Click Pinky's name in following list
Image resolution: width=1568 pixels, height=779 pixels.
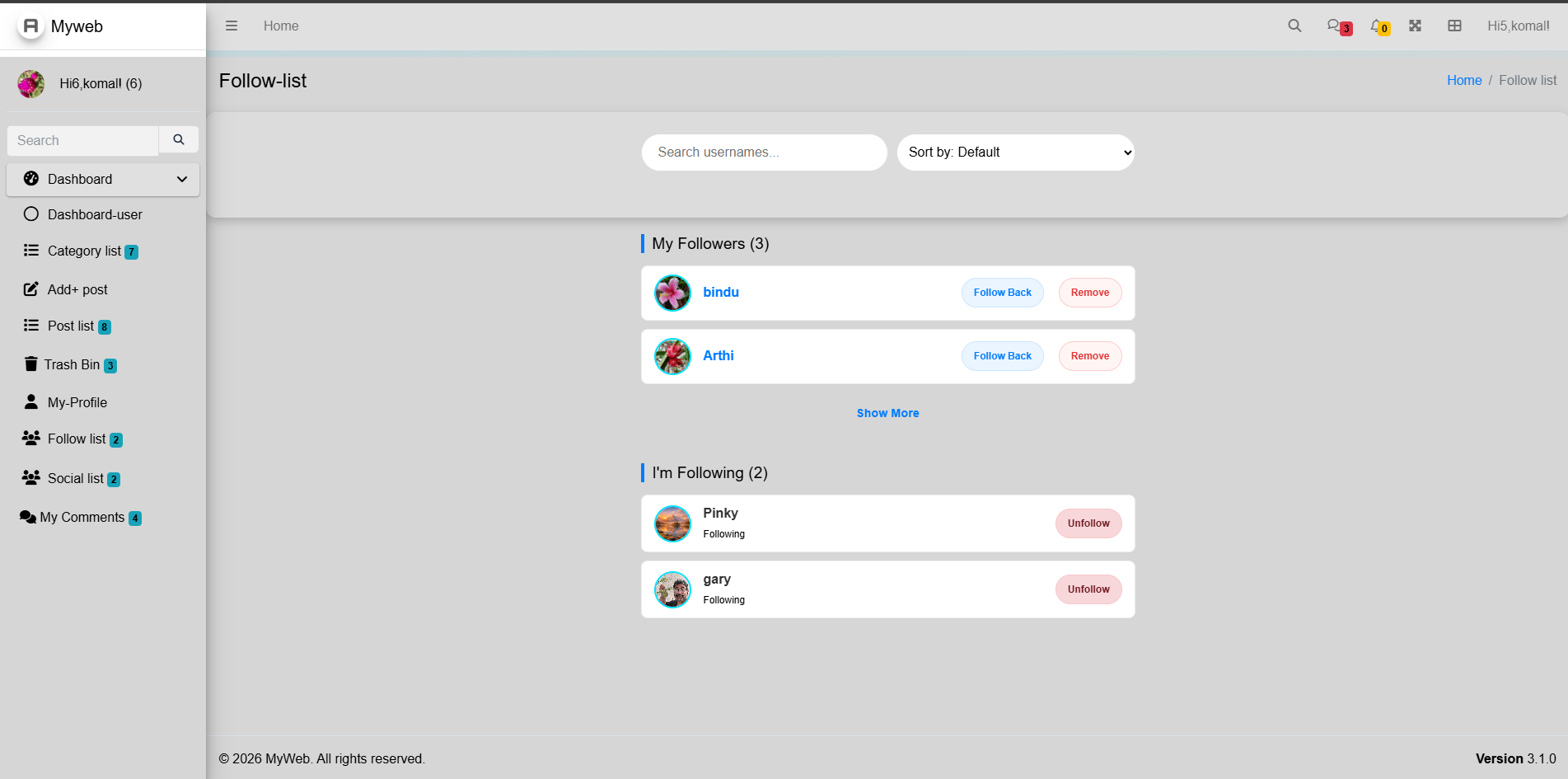[x=720, y=513]
